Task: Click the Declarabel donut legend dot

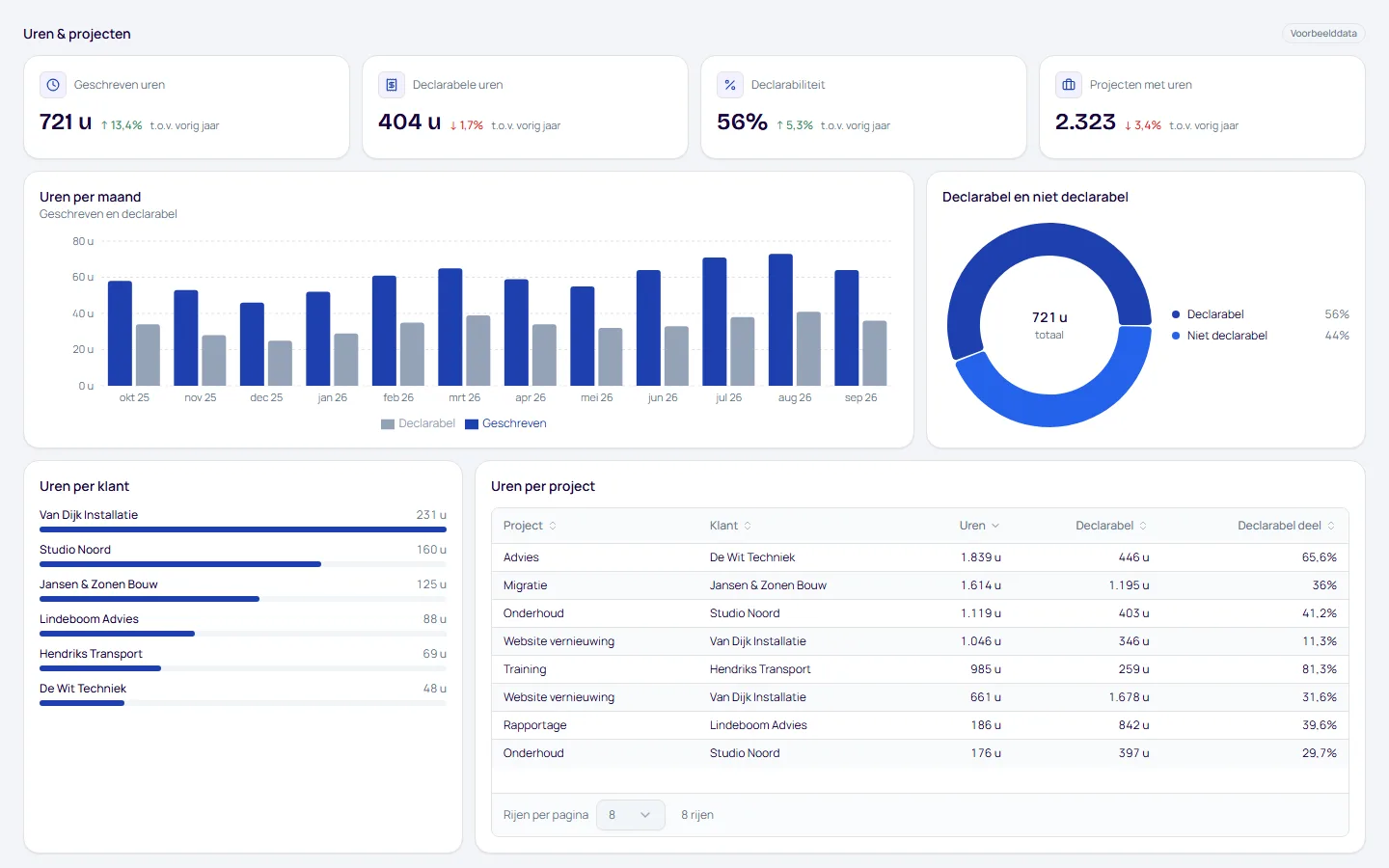Action: (x=1176, y=314)
